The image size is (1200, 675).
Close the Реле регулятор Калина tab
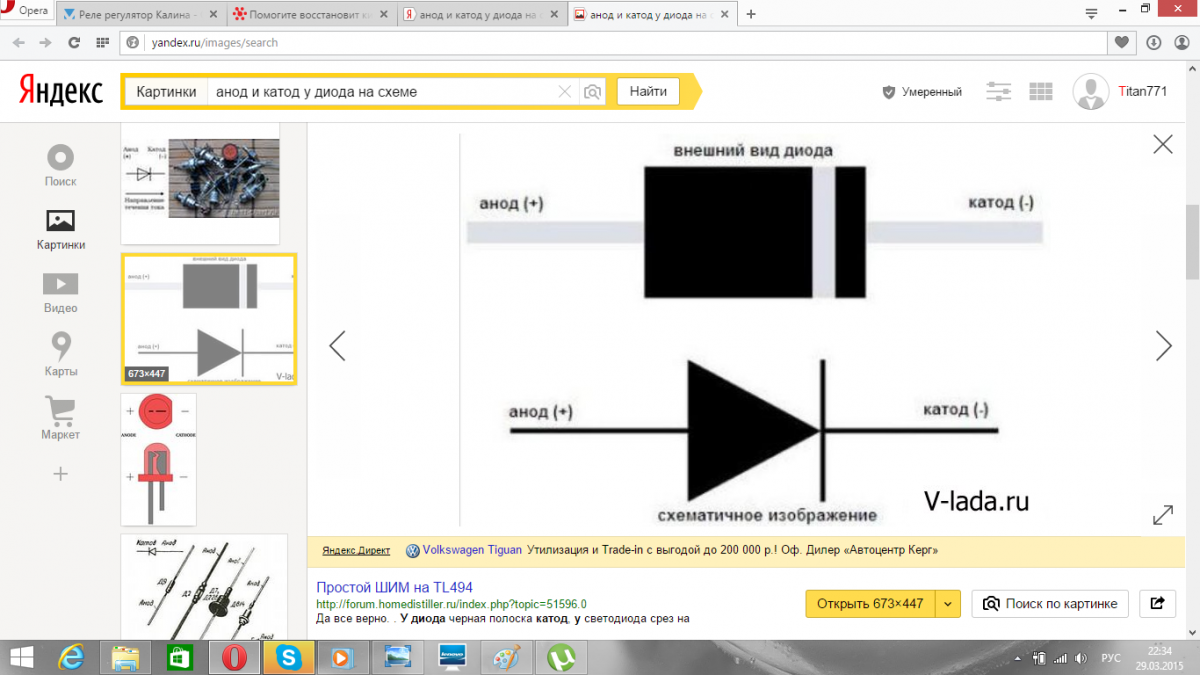pyautogui.click(x=212, y=15)
